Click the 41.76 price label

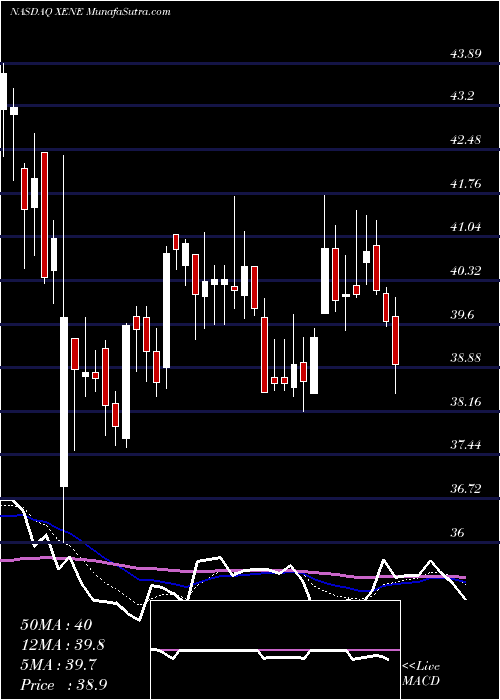[x=466, y=183]
